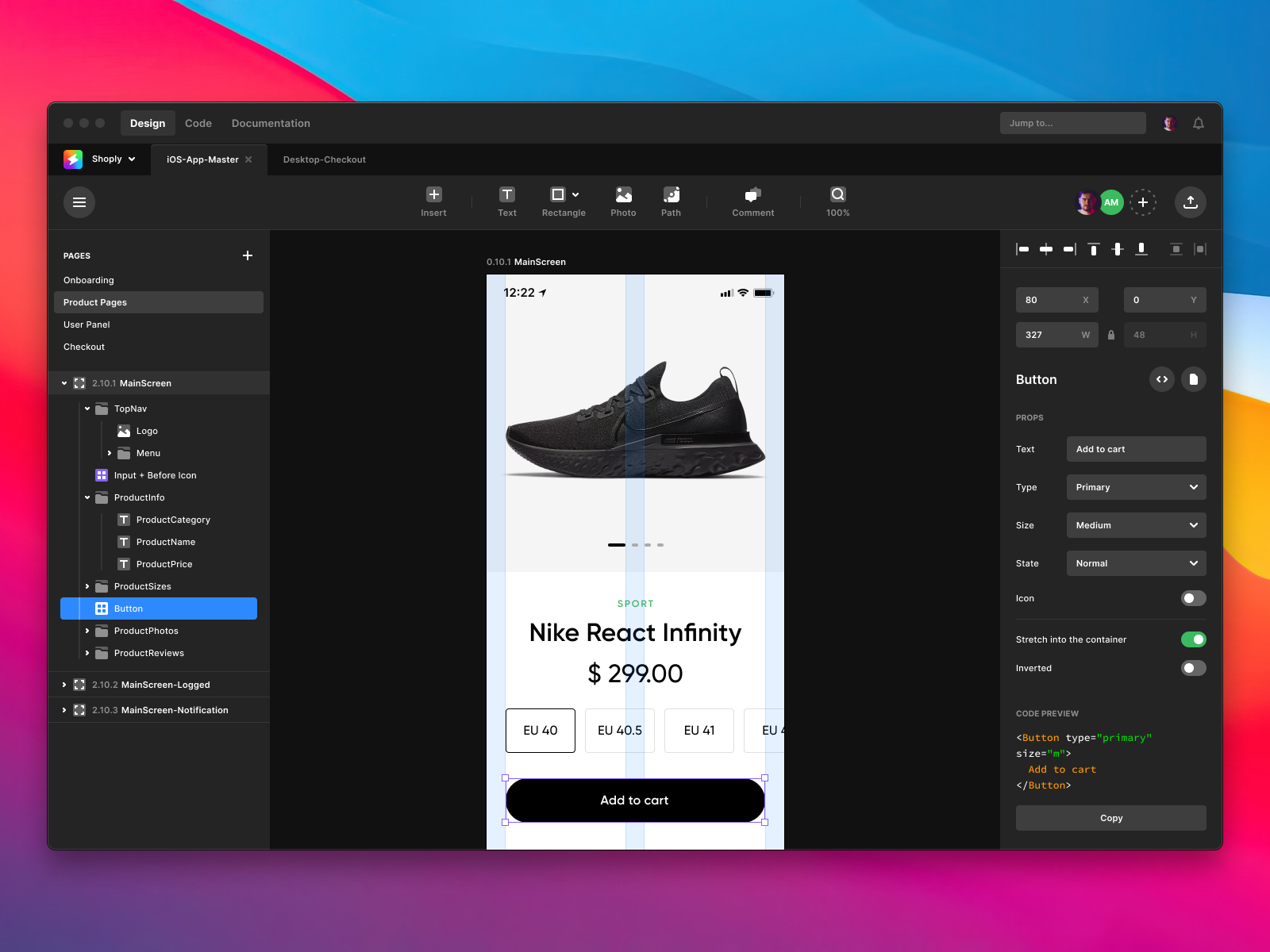Select the Comment tool
1270x952 pixels.
coord(752,202)
